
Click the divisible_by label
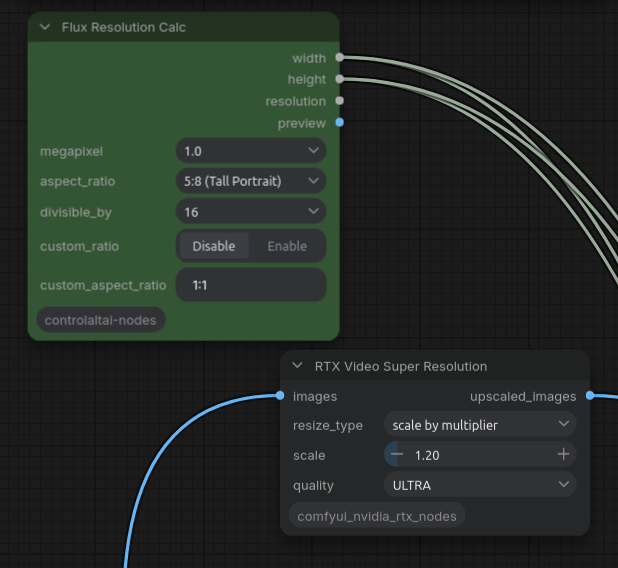pos(76,212)
